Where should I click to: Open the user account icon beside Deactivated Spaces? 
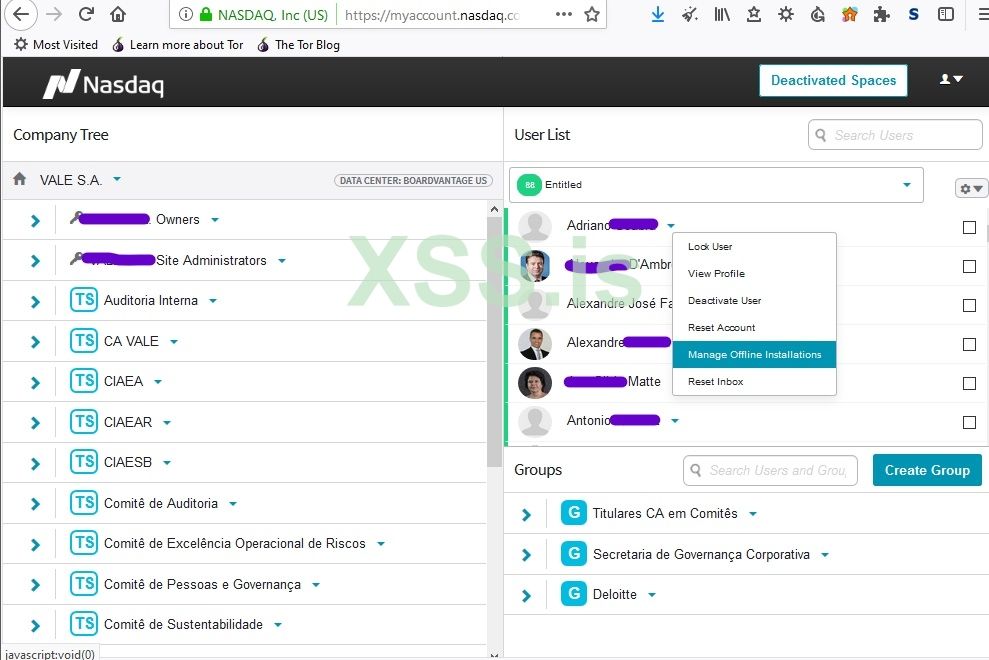click(x=944, y=78)
